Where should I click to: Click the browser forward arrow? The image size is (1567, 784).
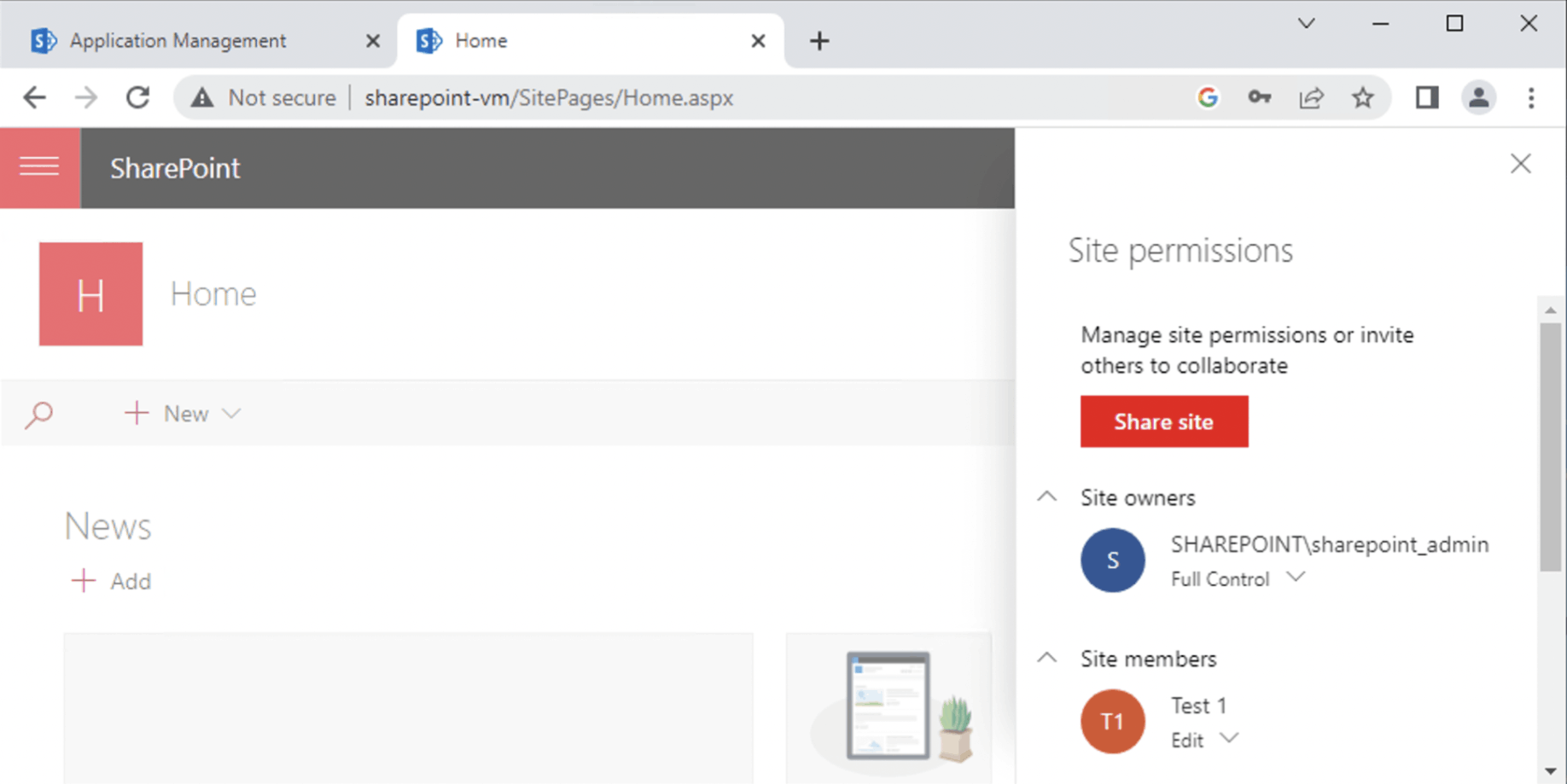point(85,98)
